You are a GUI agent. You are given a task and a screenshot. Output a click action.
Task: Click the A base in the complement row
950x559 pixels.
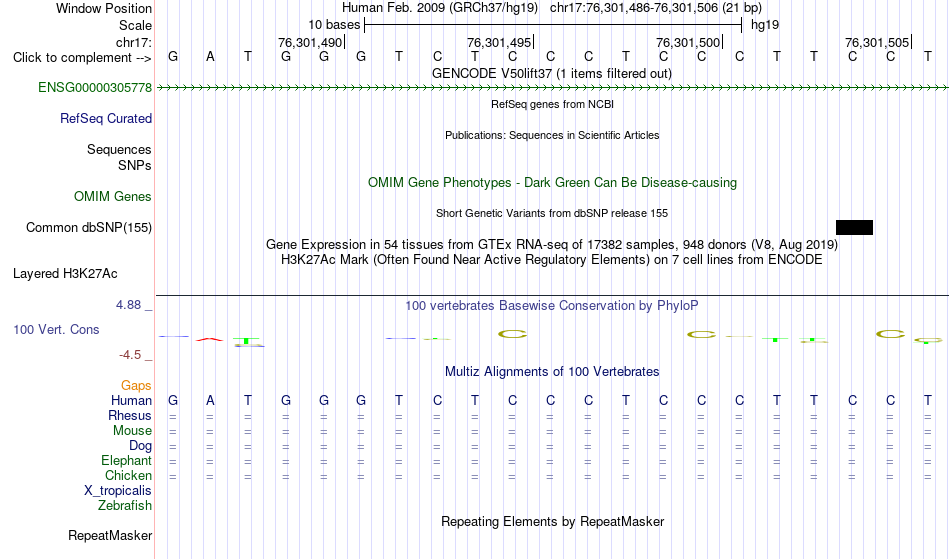click(210, 57)
